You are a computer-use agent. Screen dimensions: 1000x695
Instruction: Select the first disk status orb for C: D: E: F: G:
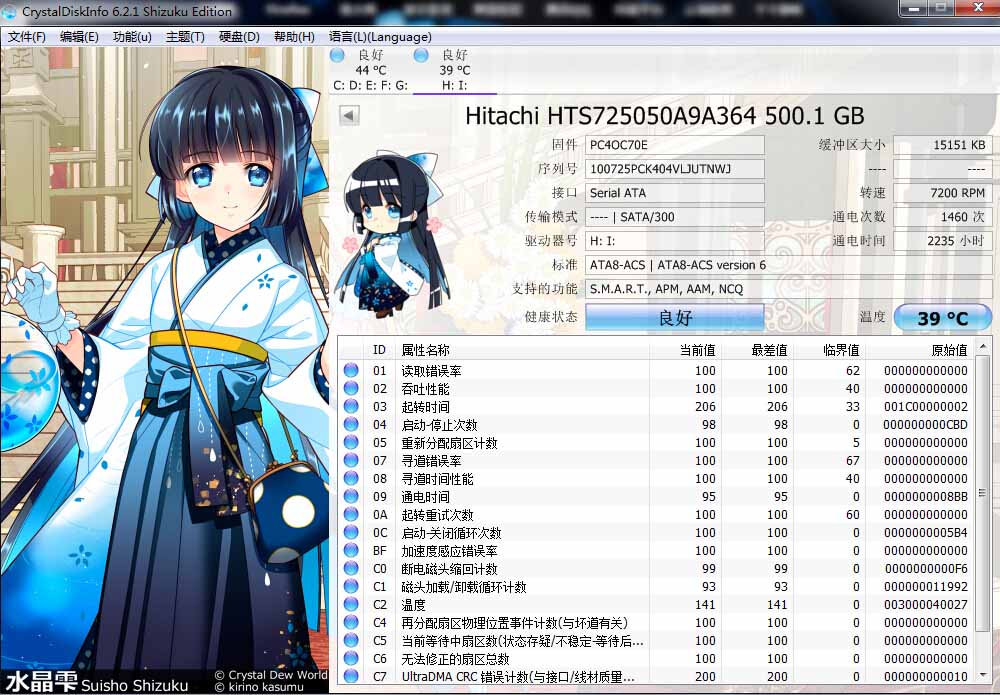[337, 55]
